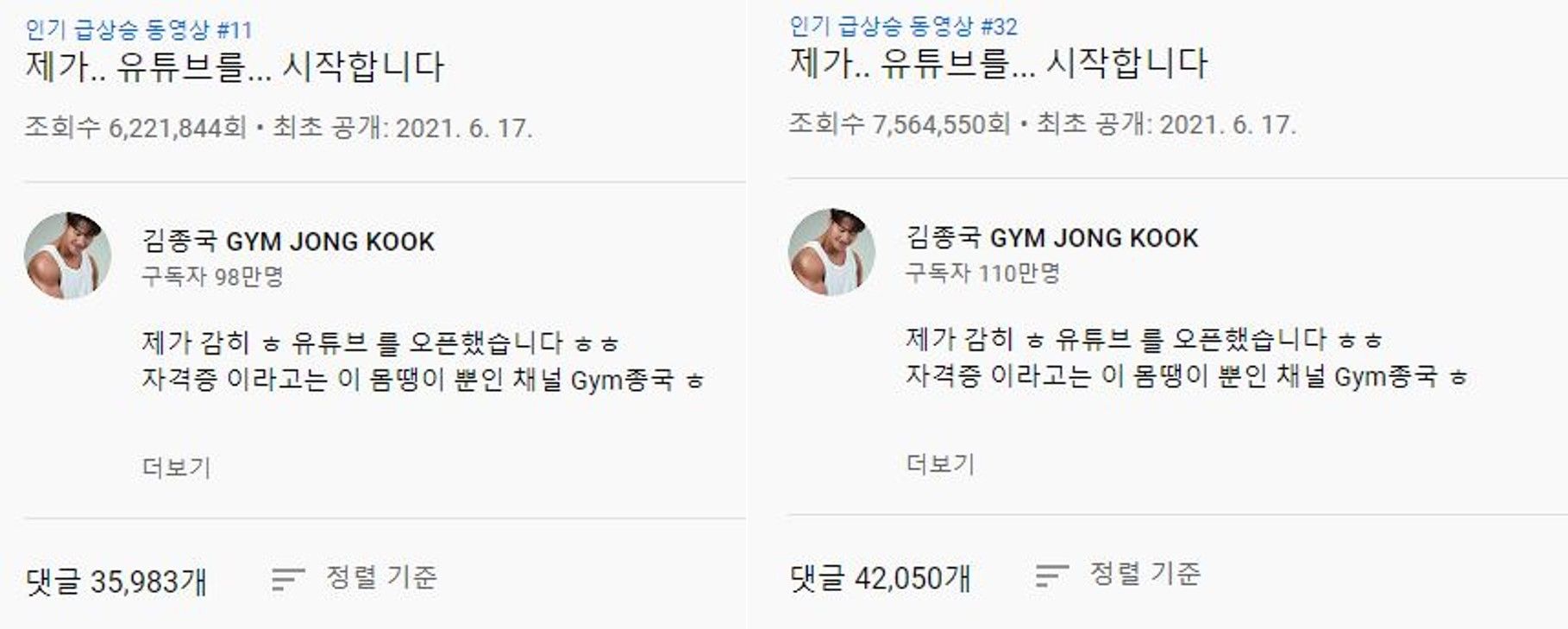Image resolution: width=1568 pixels, height=629 pixels.
Task: Click sort icon next to 댓글 42,050개
Action: pyautogui.click(x=1051, y=576)
